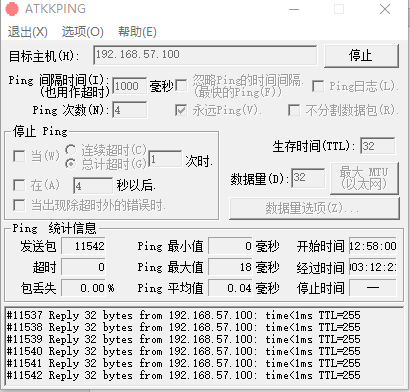Click the 包丢失 value 0.00
410x392 pixels.
click(x=84, y=288)
